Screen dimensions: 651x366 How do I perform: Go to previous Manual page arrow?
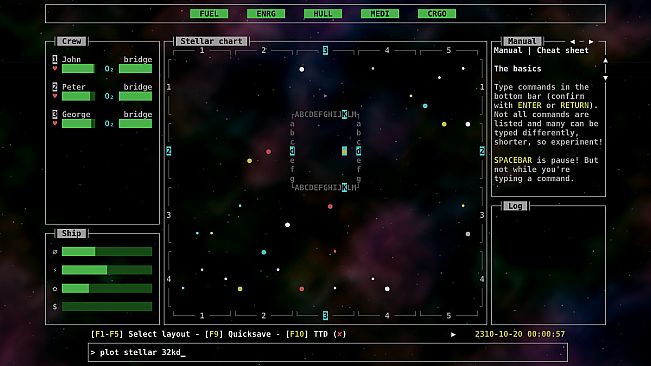pyautogui.click(x=573, y=41)
